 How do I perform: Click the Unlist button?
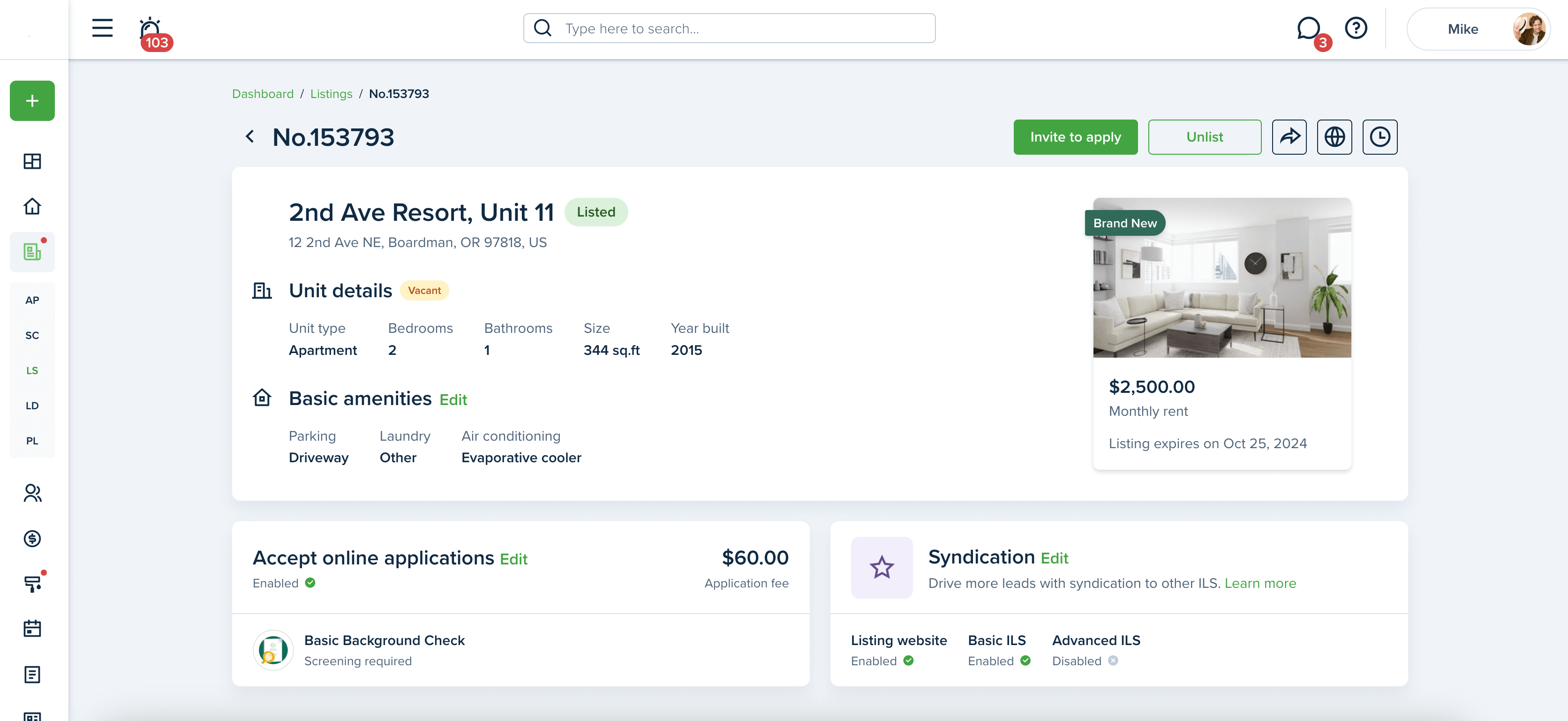point(1204,137)
